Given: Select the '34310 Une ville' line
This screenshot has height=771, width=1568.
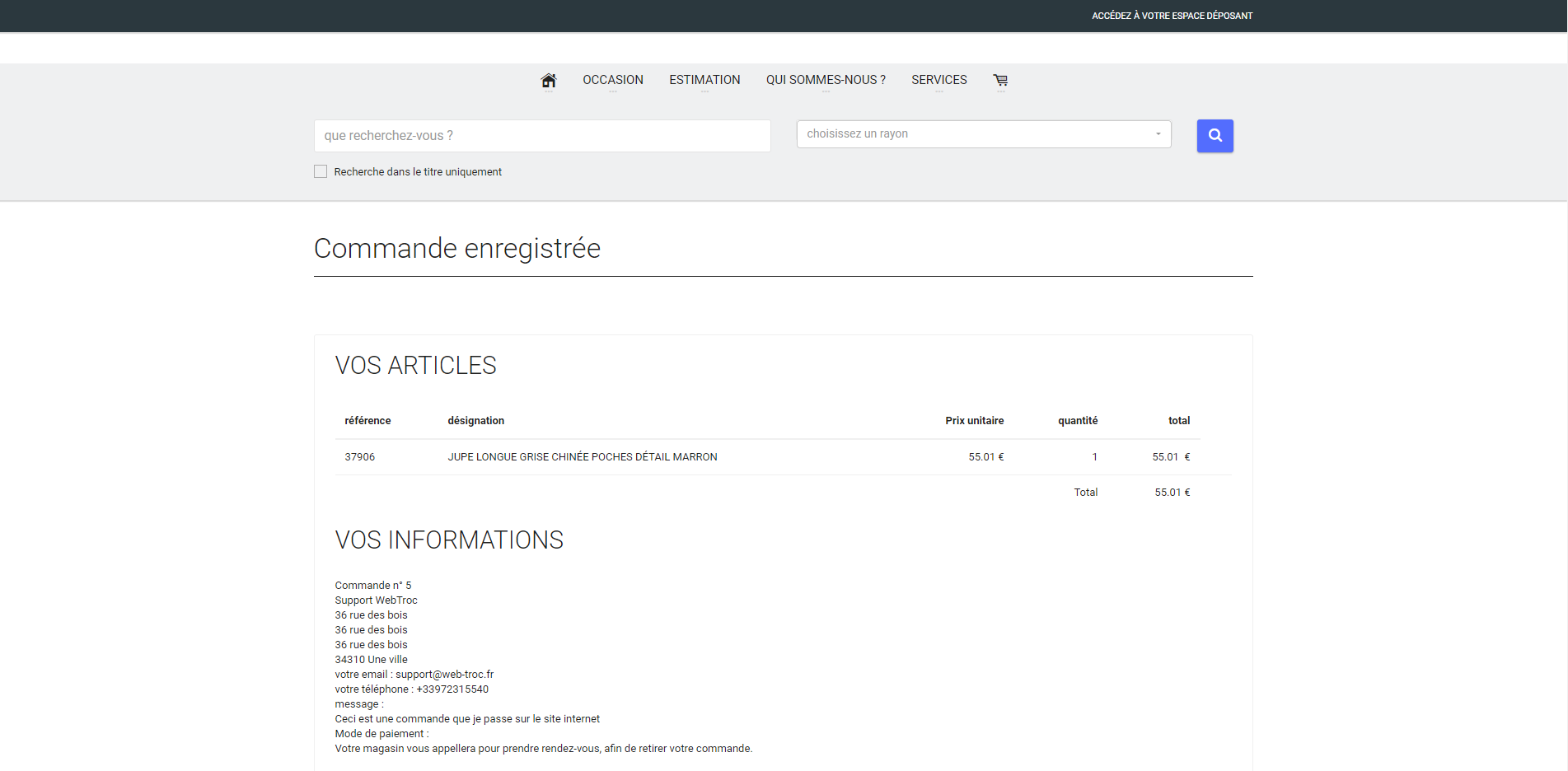Looking at the screenshot, I should click(371, 660).
